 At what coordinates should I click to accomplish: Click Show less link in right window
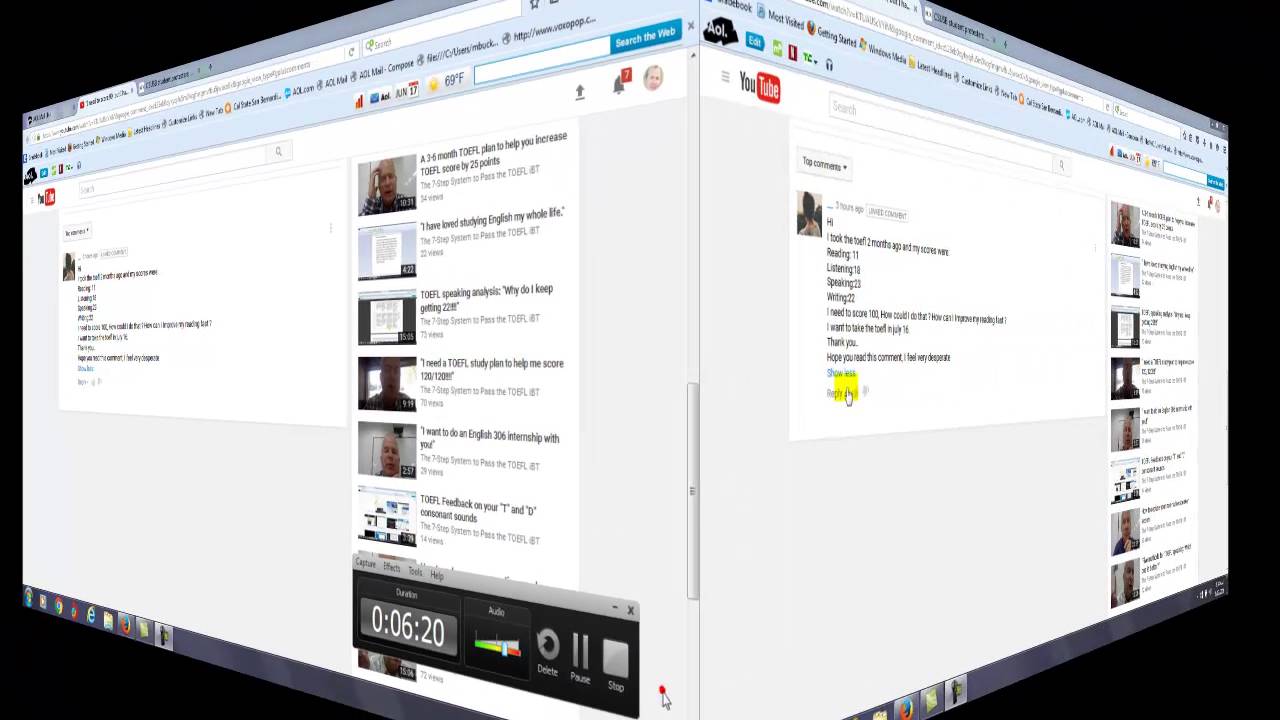point(841,373)
